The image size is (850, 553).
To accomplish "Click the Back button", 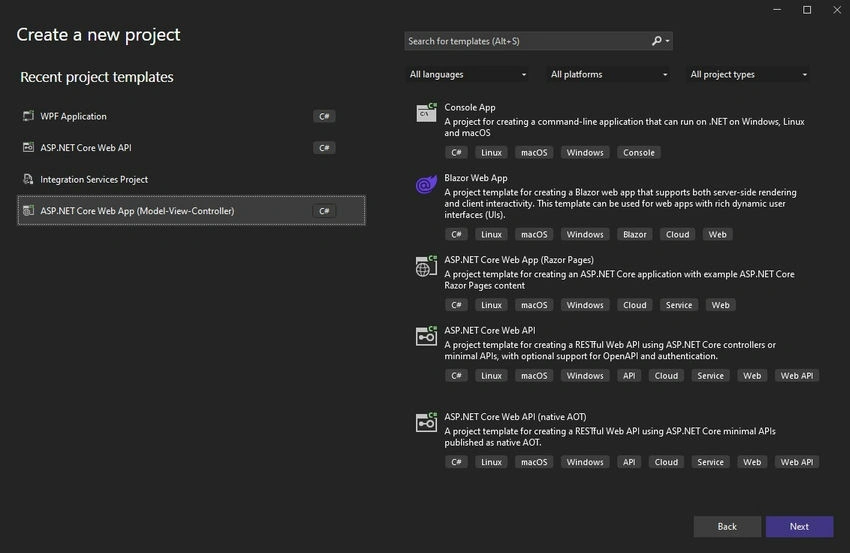I will (x=727, y=526).
